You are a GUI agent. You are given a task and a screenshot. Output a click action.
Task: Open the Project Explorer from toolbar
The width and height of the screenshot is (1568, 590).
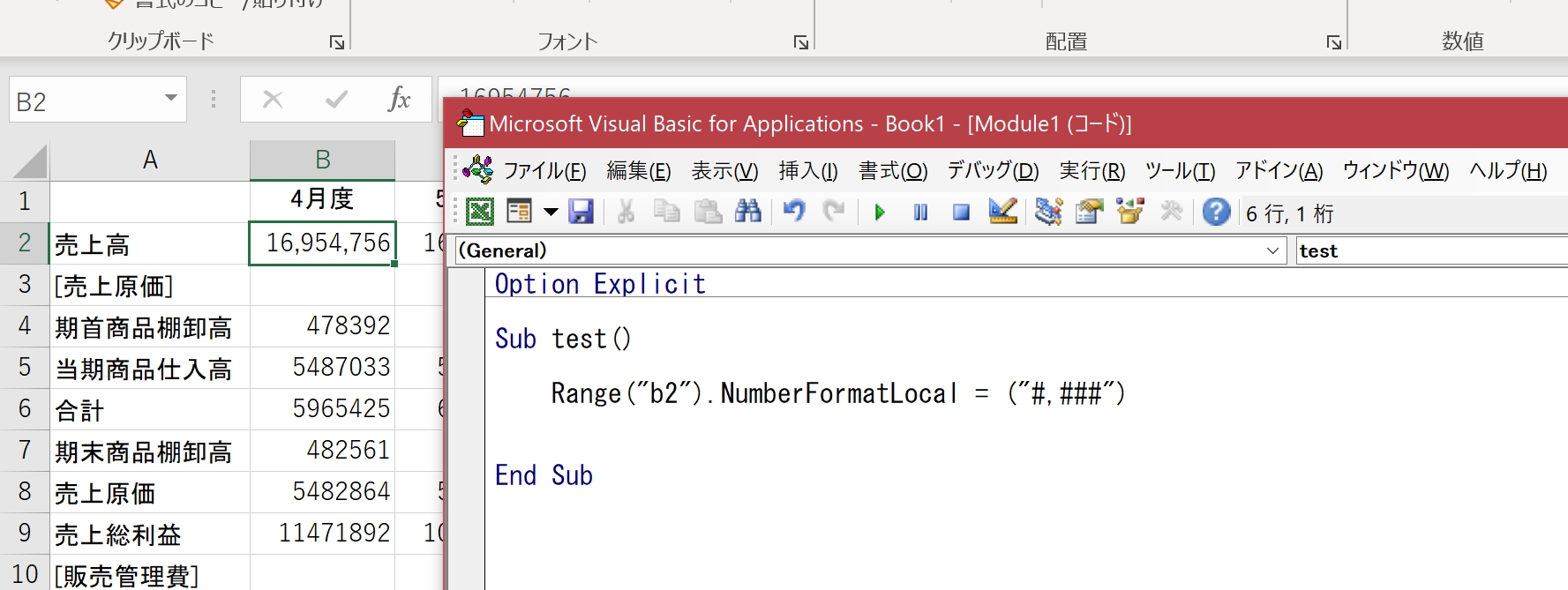[1048, 212]
